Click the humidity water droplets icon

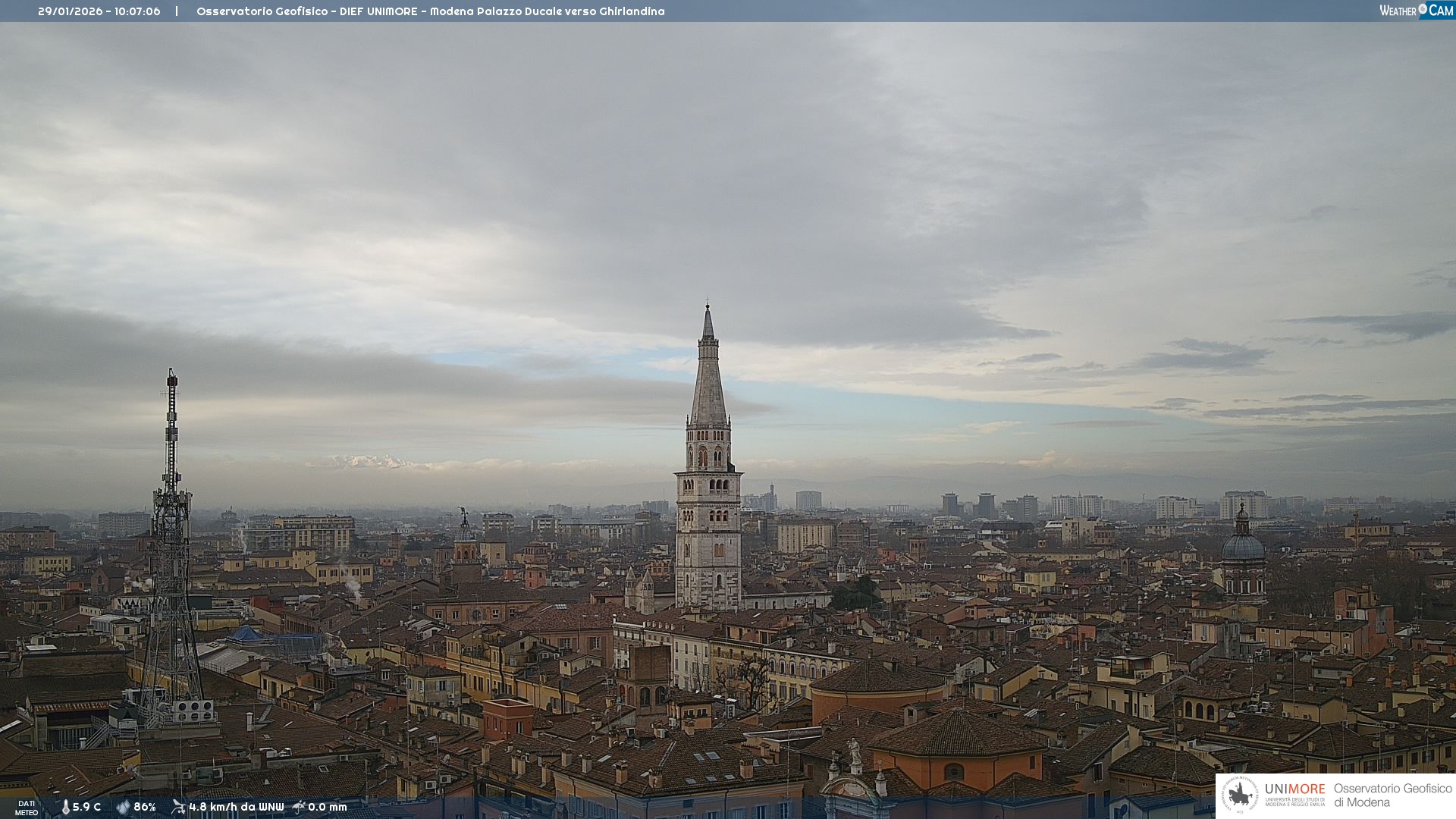click(x=123, y=807)
